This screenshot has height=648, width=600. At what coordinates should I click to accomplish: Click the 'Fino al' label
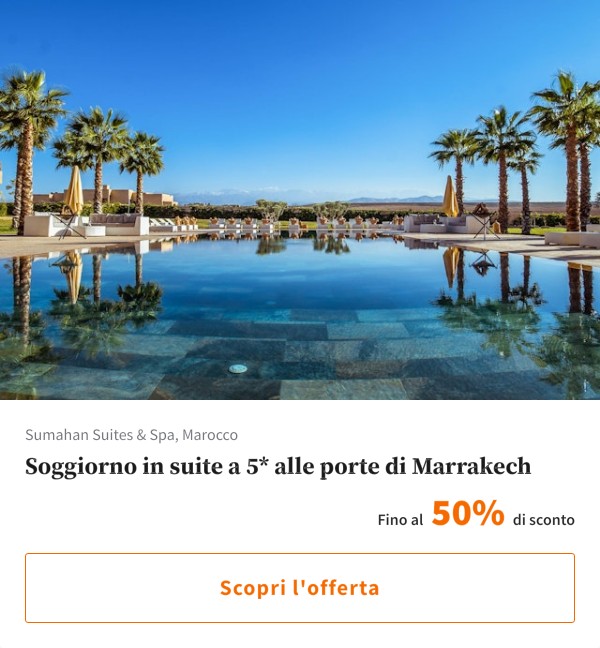400,520
